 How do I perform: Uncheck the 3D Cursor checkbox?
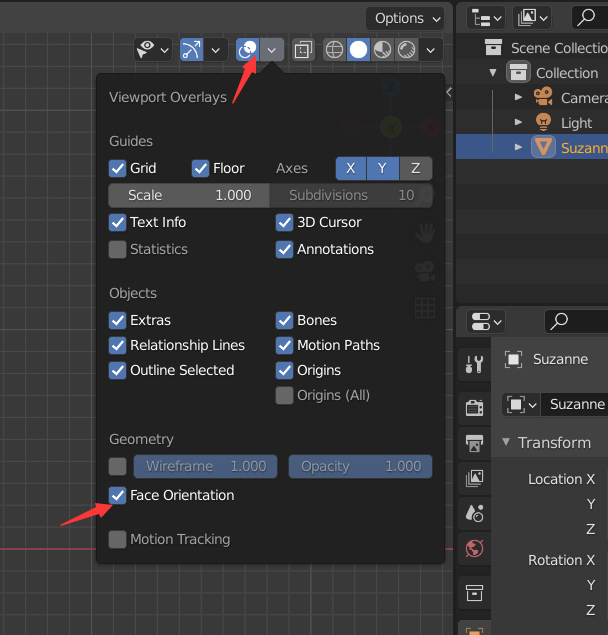(x=284, y=222)
